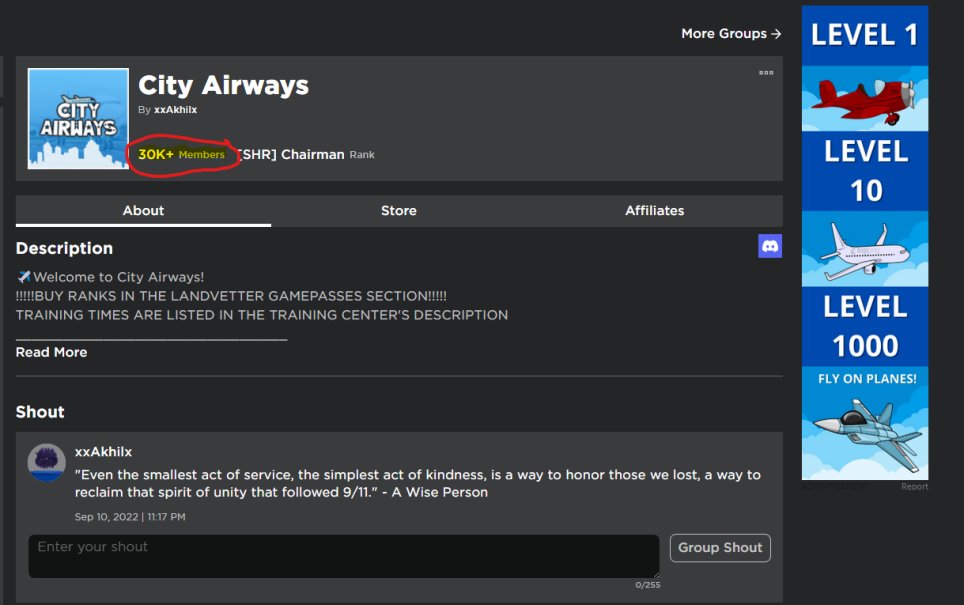Click the BUY RANKS description line
The image size is (964, 605).
tap(231, 296)
